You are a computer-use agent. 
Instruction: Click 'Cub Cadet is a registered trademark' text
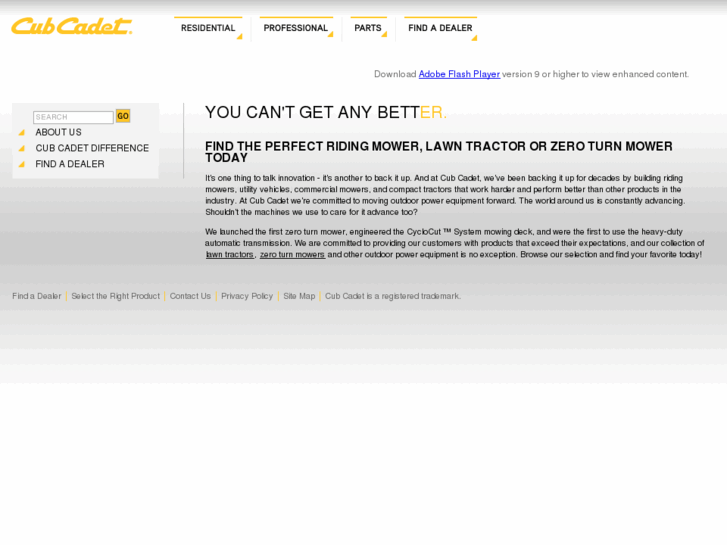coord(393,296)
